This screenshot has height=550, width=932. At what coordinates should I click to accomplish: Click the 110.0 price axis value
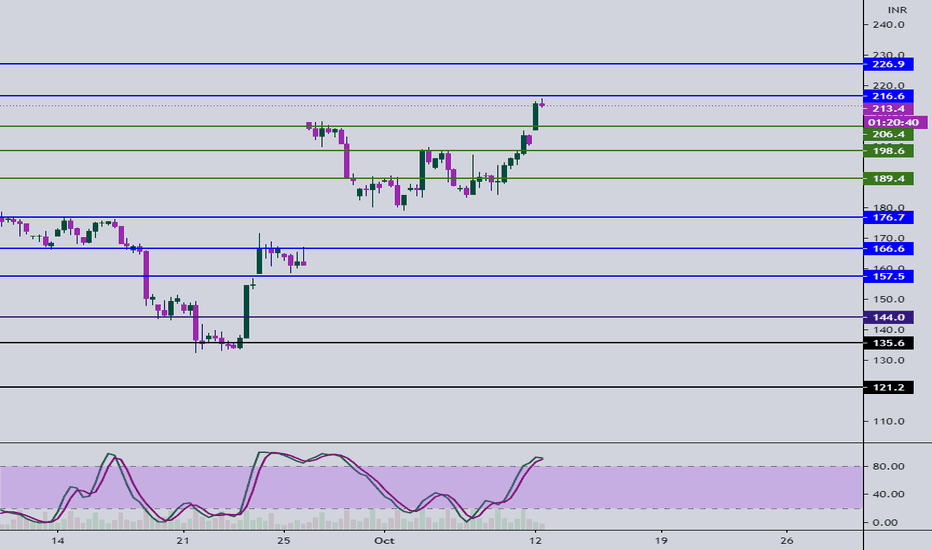pyautogui.click(x=889, y=422)
